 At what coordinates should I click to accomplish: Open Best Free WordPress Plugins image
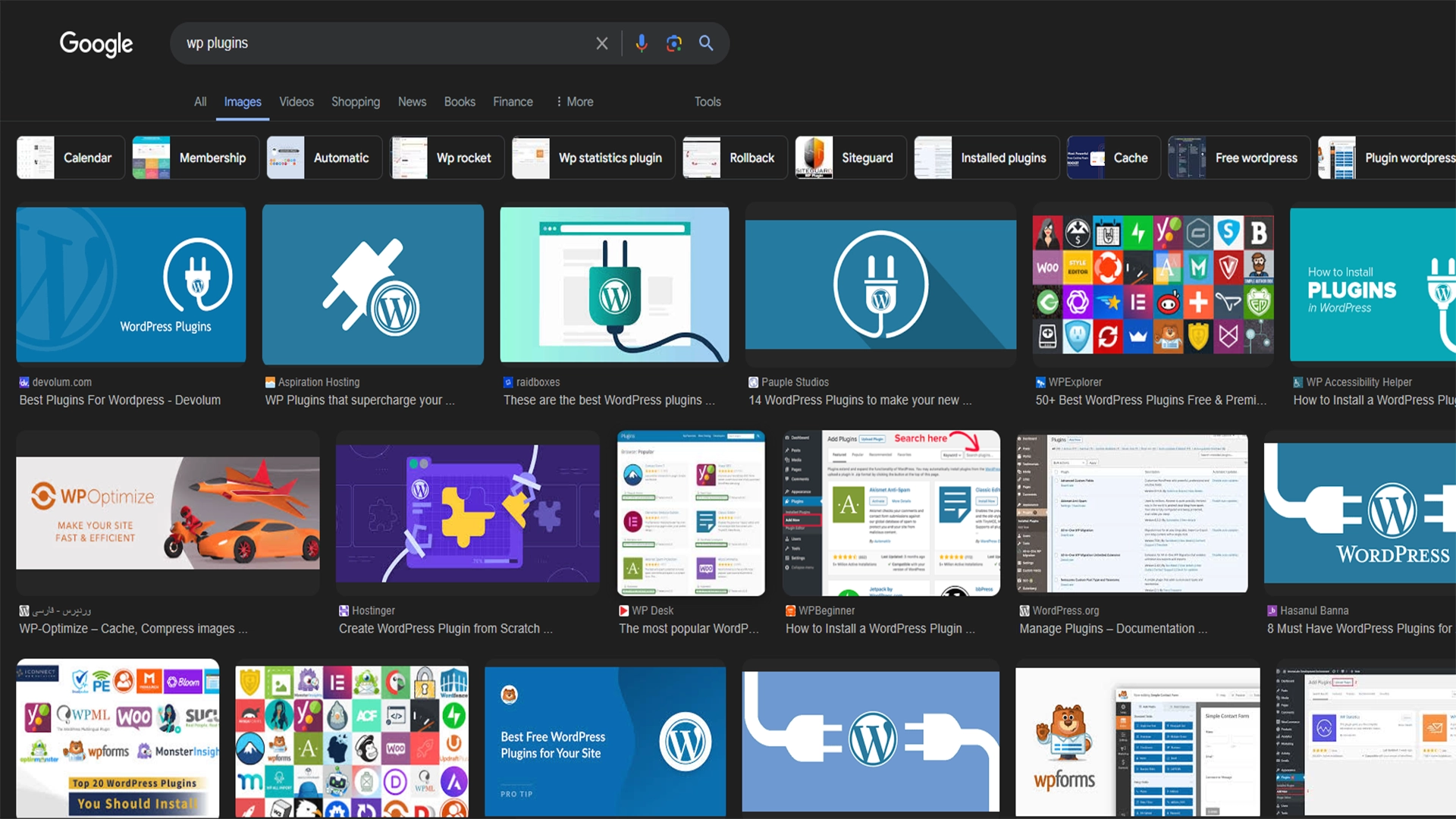605,741
